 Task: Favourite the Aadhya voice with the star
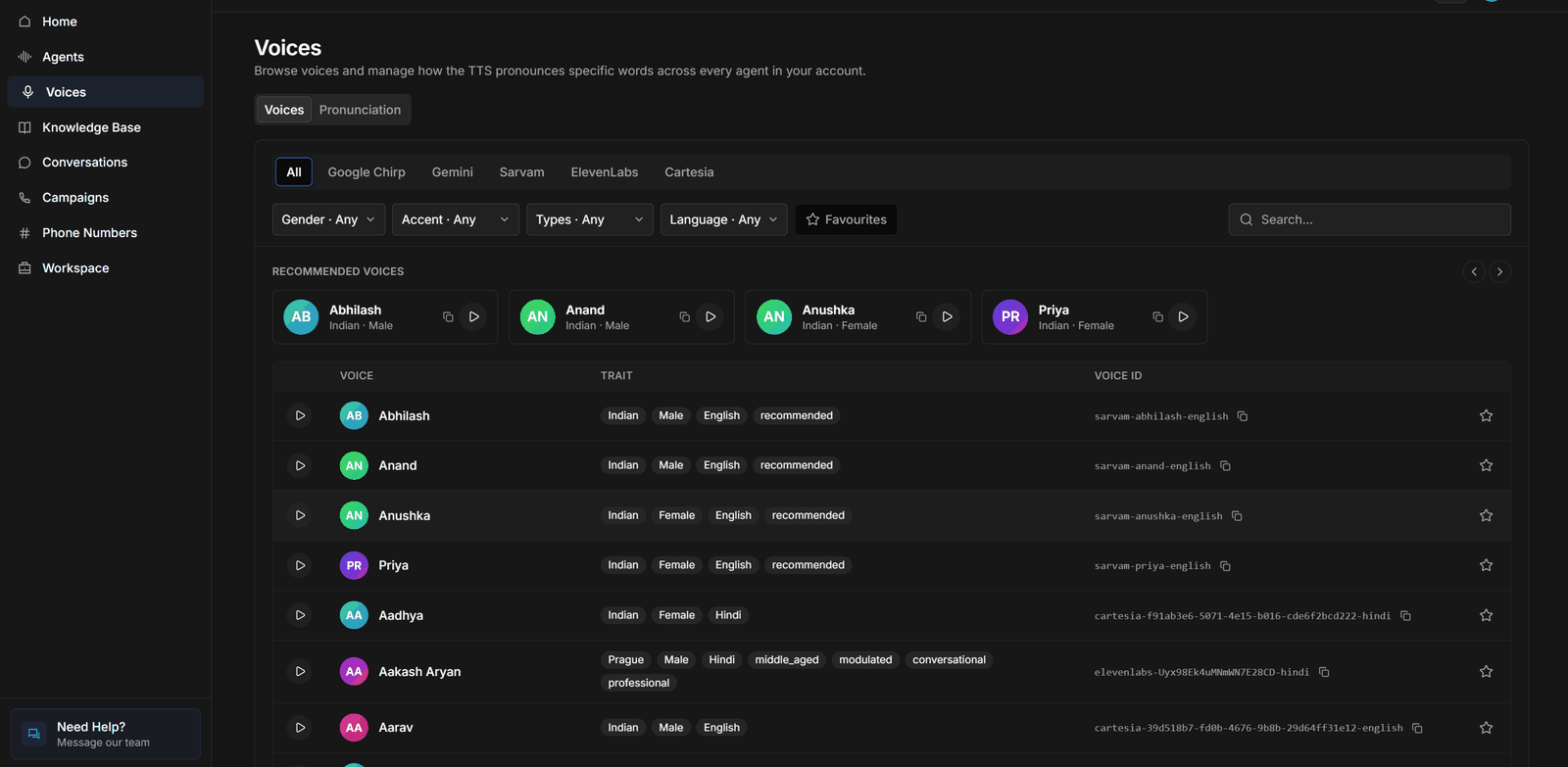pos(1487,615)
